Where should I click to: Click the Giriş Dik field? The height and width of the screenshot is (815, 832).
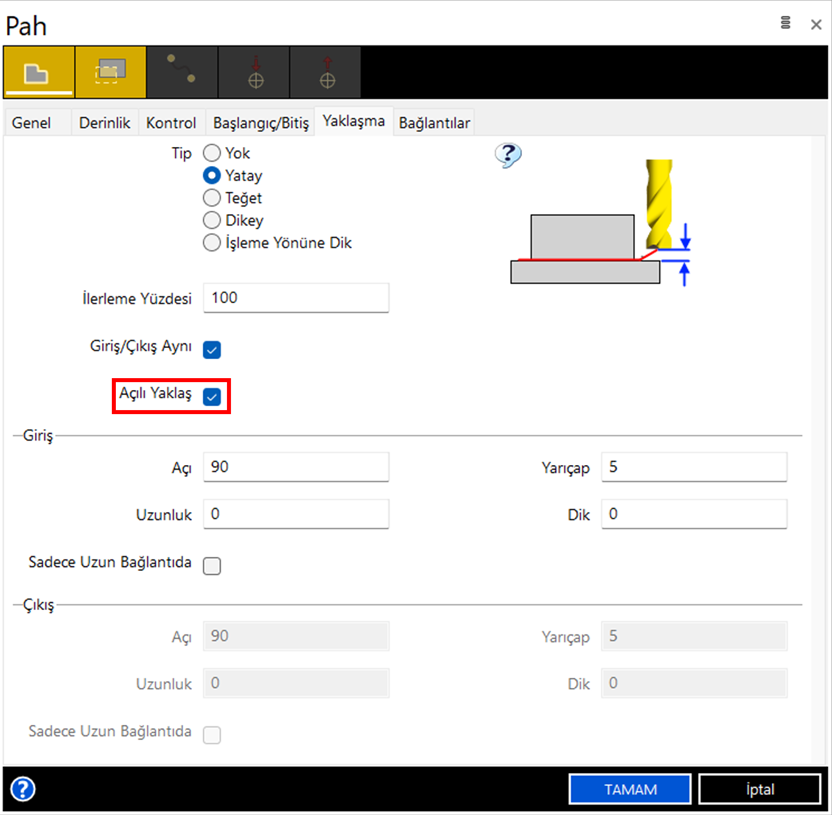694,514
